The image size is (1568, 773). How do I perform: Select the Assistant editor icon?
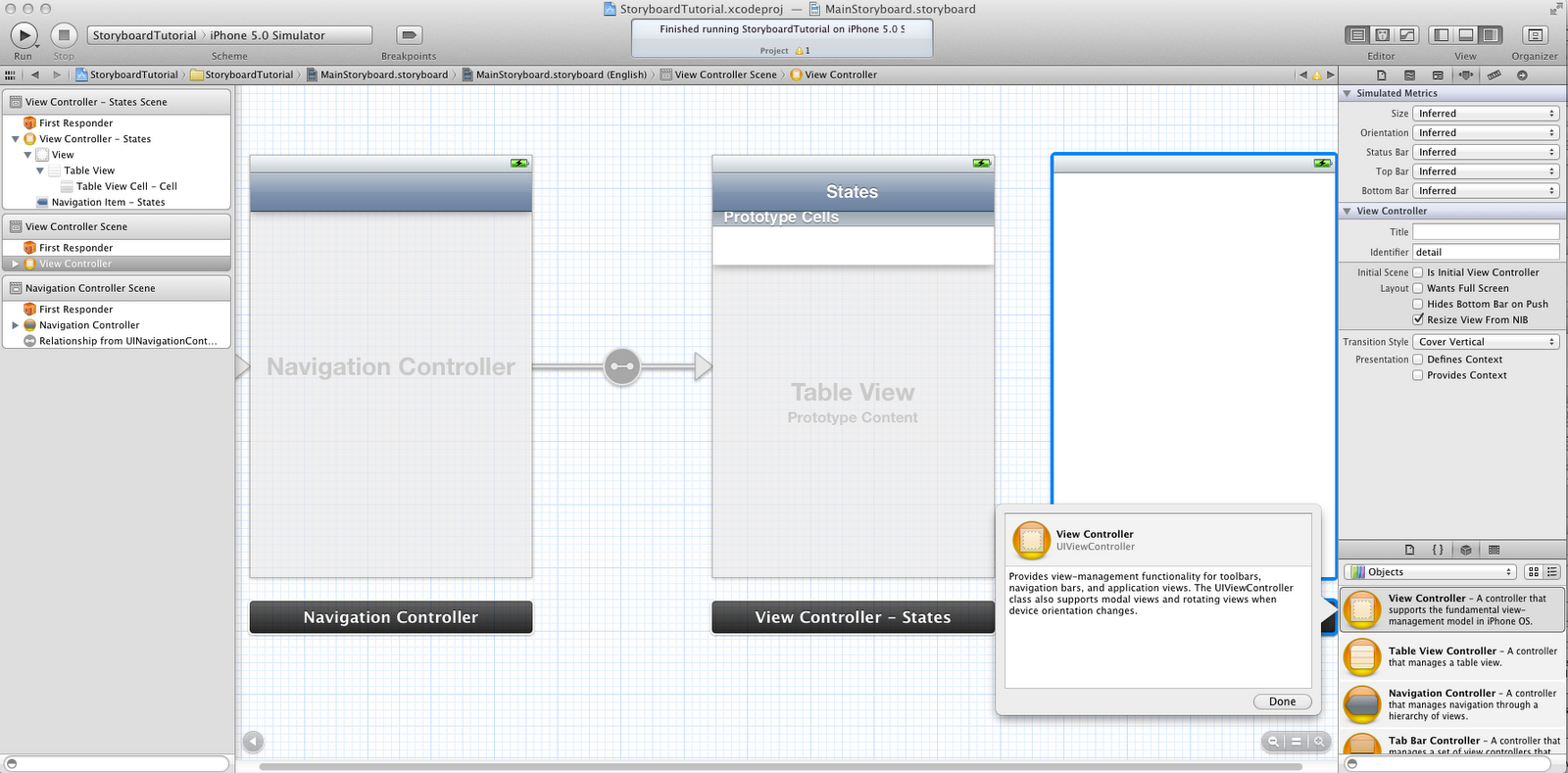pos(1382,35)
